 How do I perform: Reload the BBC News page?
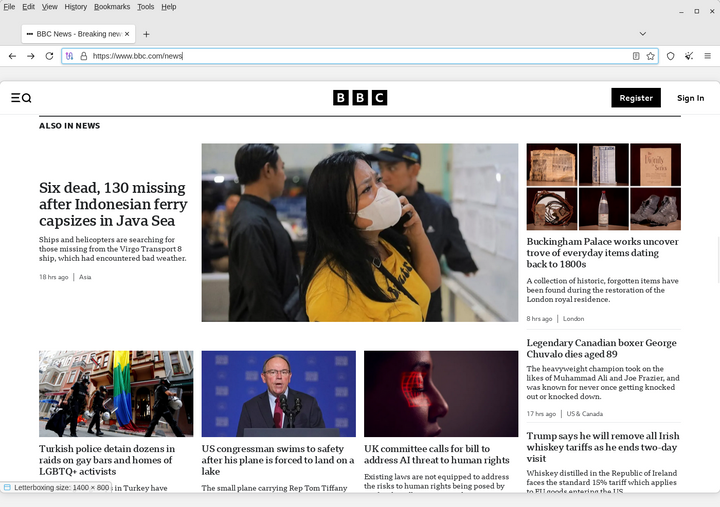pyautogui.click(x=49, y=56)
